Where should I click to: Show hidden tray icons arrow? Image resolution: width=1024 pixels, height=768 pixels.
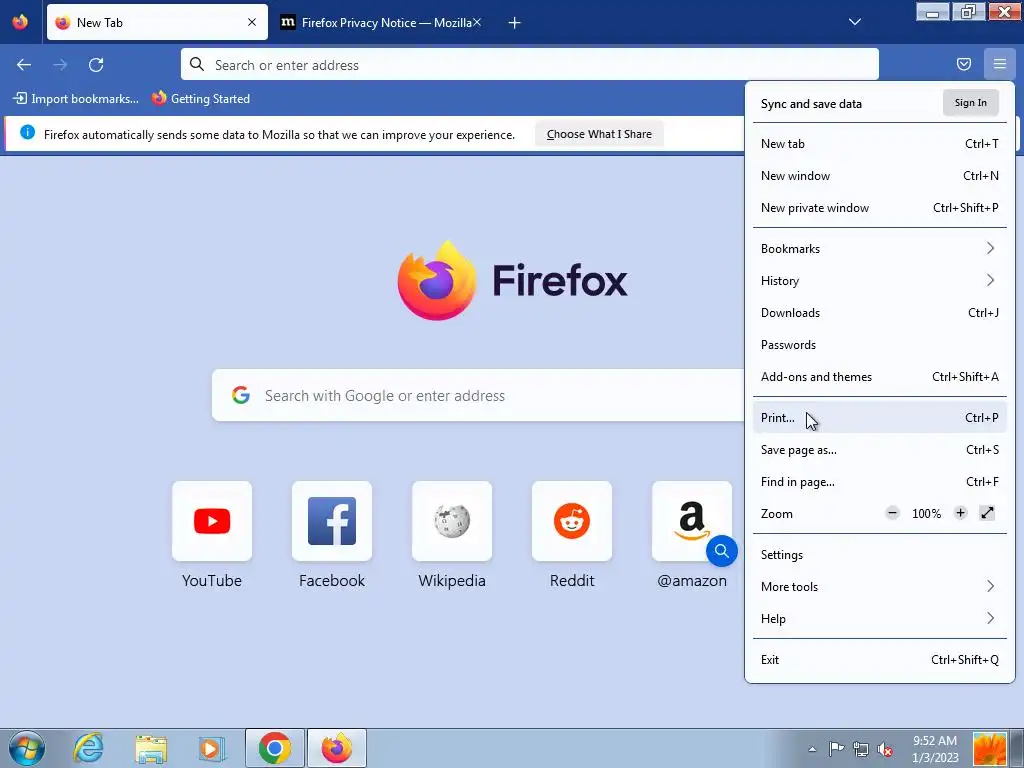[x=812, y=749]
